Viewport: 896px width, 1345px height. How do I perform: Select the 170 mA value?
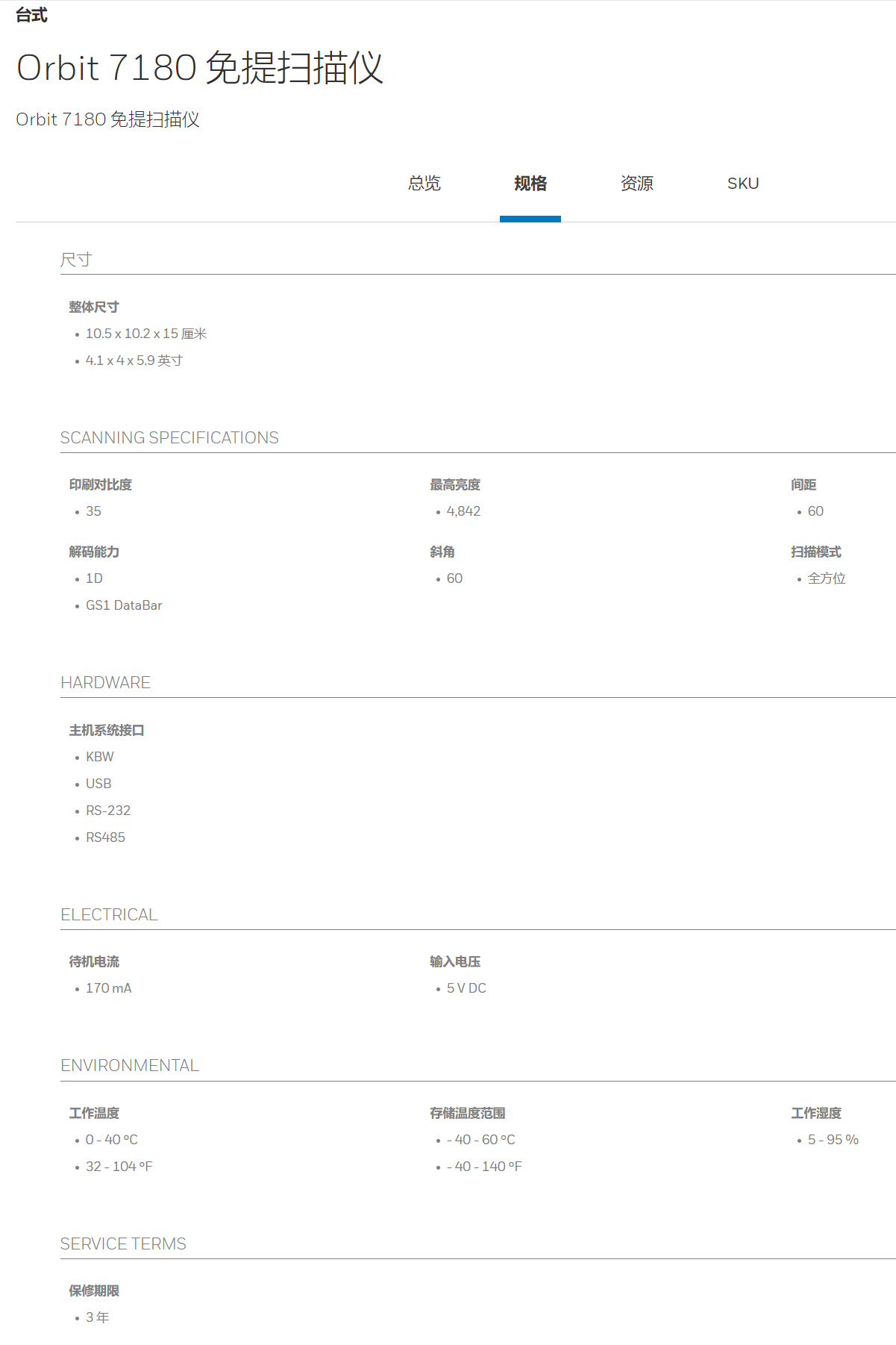point(108,988)
